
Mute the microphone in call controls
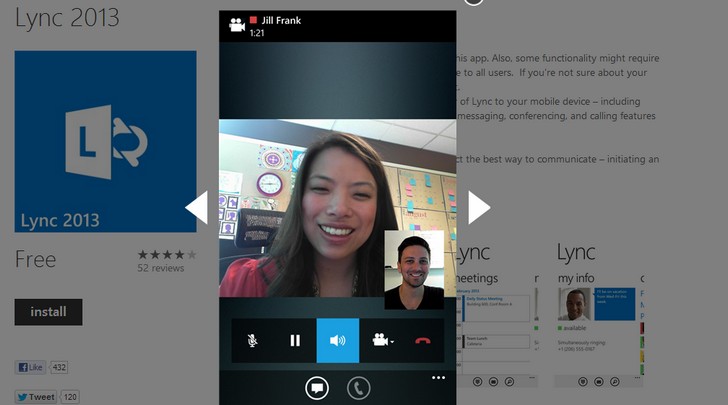253,340
